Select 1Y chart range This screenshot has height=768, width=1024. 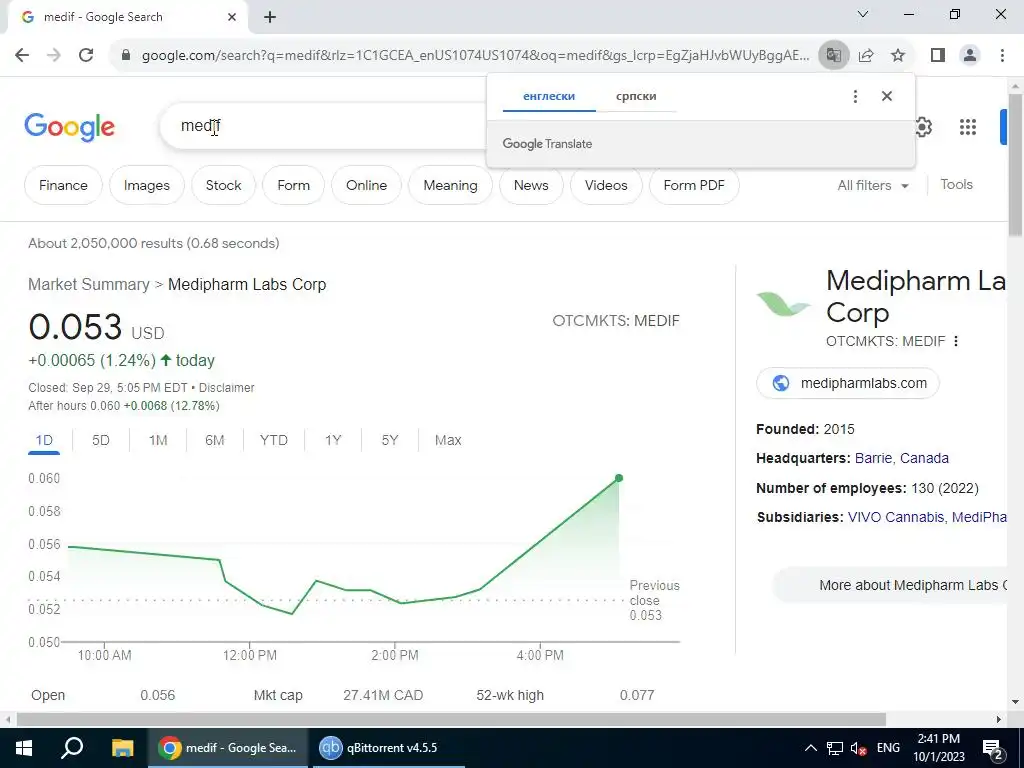pos(333,440)
